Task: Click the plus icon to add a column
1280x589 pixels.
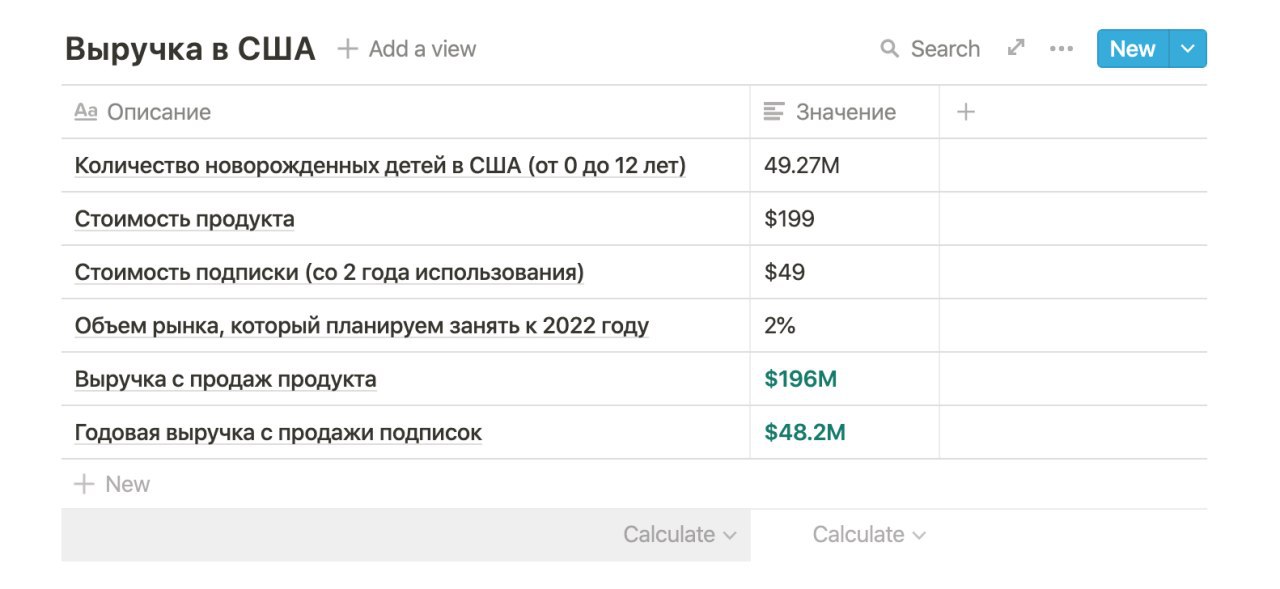Action: 965,112
